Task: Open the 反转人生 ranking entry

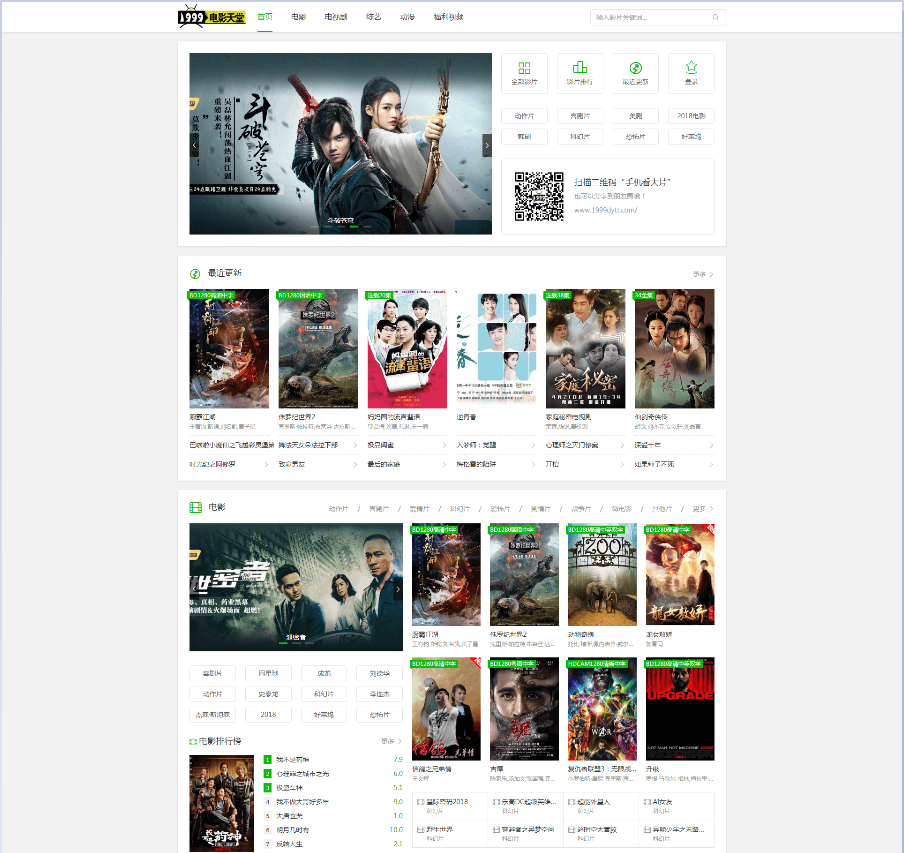Action: [289, 844]
